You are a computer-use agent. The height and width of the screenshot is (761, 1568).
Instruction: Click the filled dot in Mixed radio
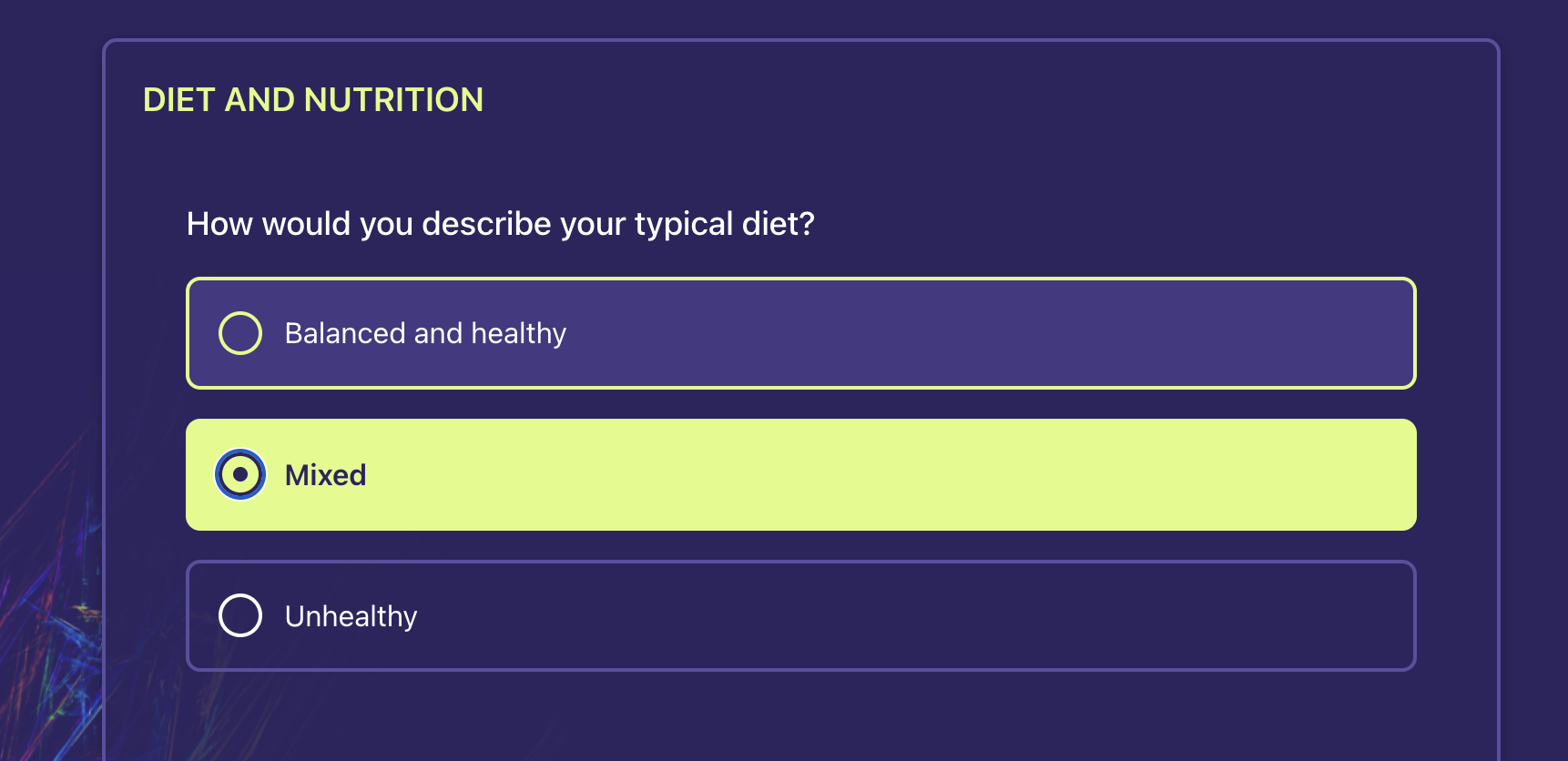(x=240, y=474)
